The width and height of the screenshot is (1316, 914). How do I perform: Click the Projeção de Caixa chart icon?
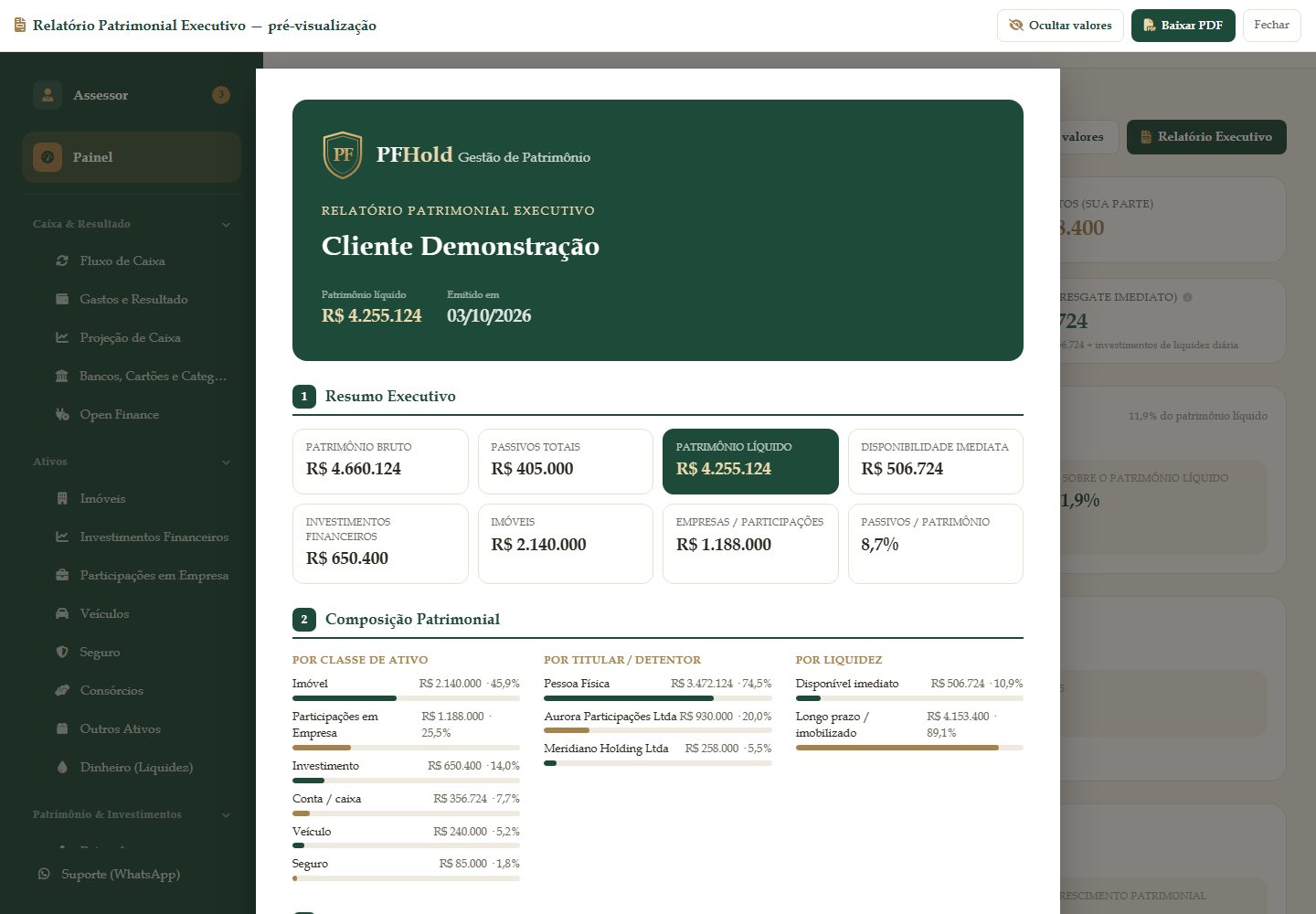tap(62, 337)
